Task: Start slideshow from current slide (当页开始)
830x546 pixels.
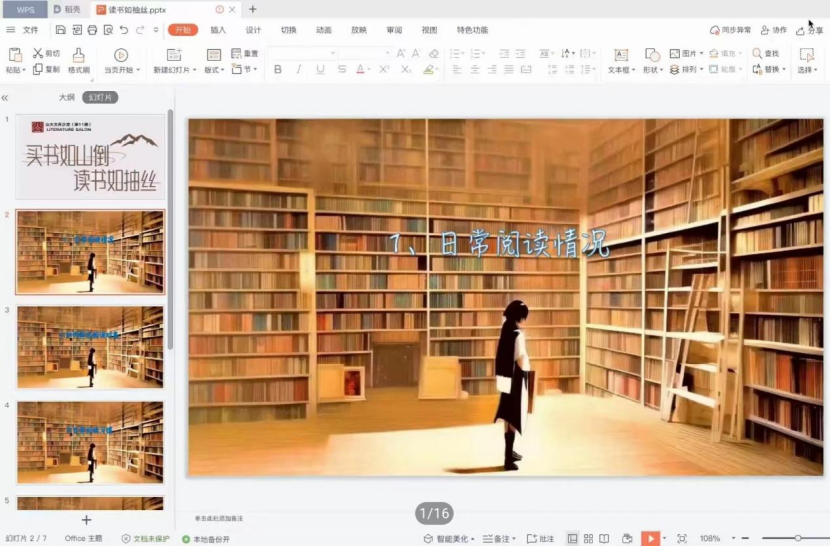Action: (120, 56)
